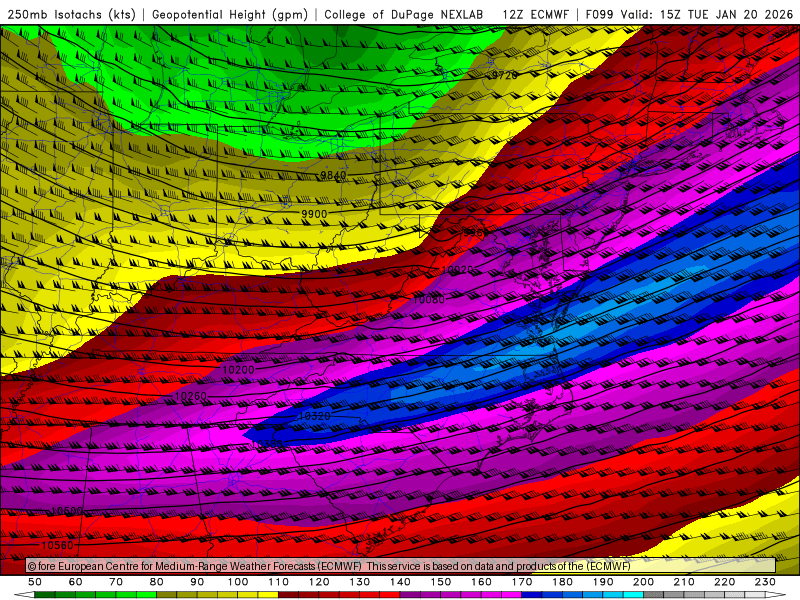Click the 10560 height contour label

pyautogui.click(x=57, y=545)
